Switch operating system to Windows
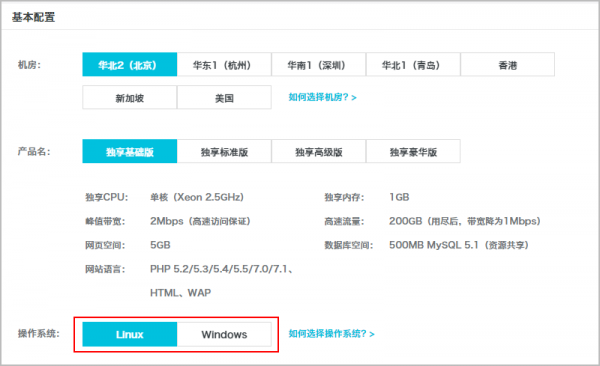Image resolution: width=600 pixels, height=366 pixels. (224, 334)
